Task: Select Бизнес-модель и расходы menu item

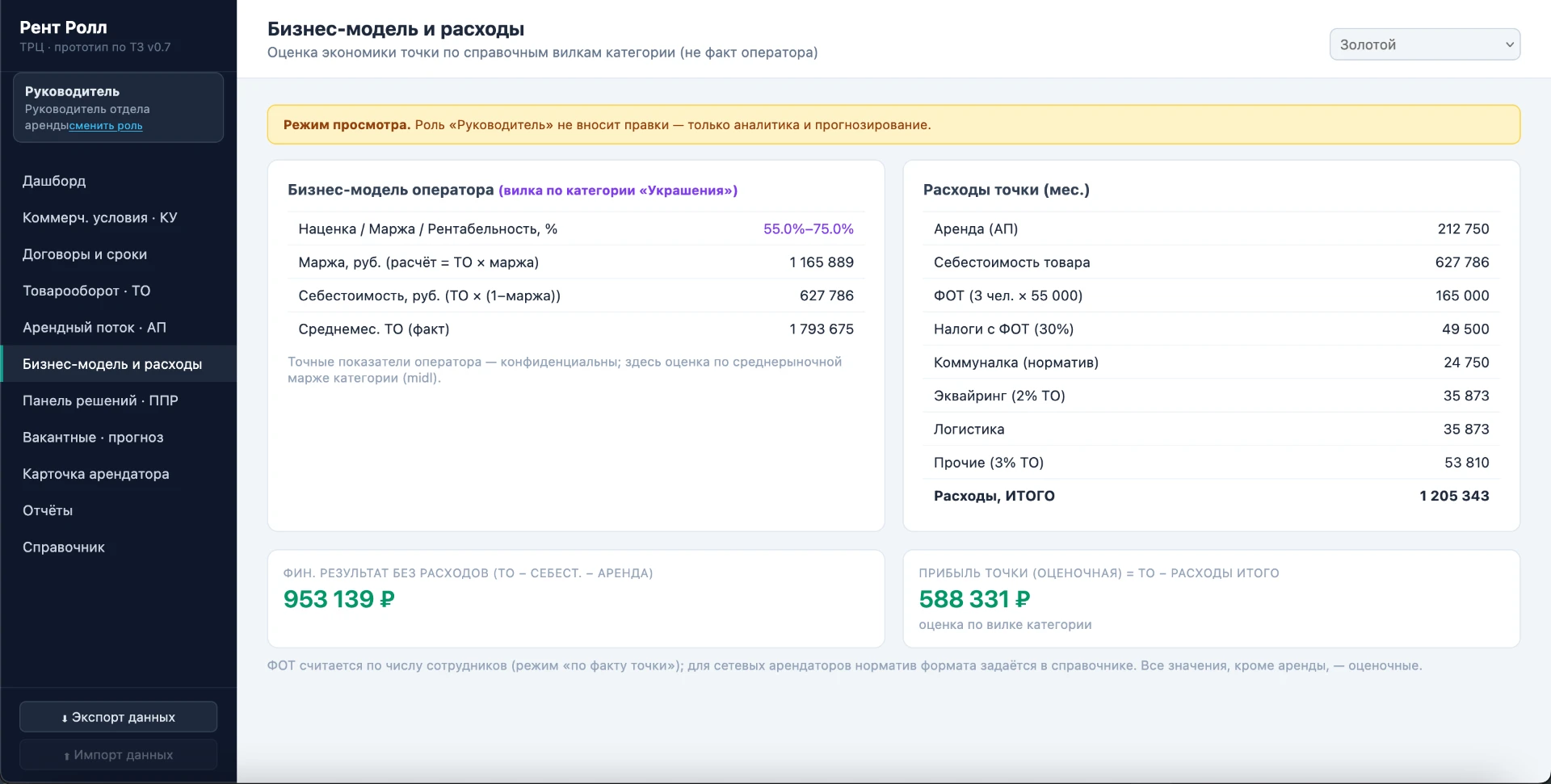Action: tap(118, 364)
